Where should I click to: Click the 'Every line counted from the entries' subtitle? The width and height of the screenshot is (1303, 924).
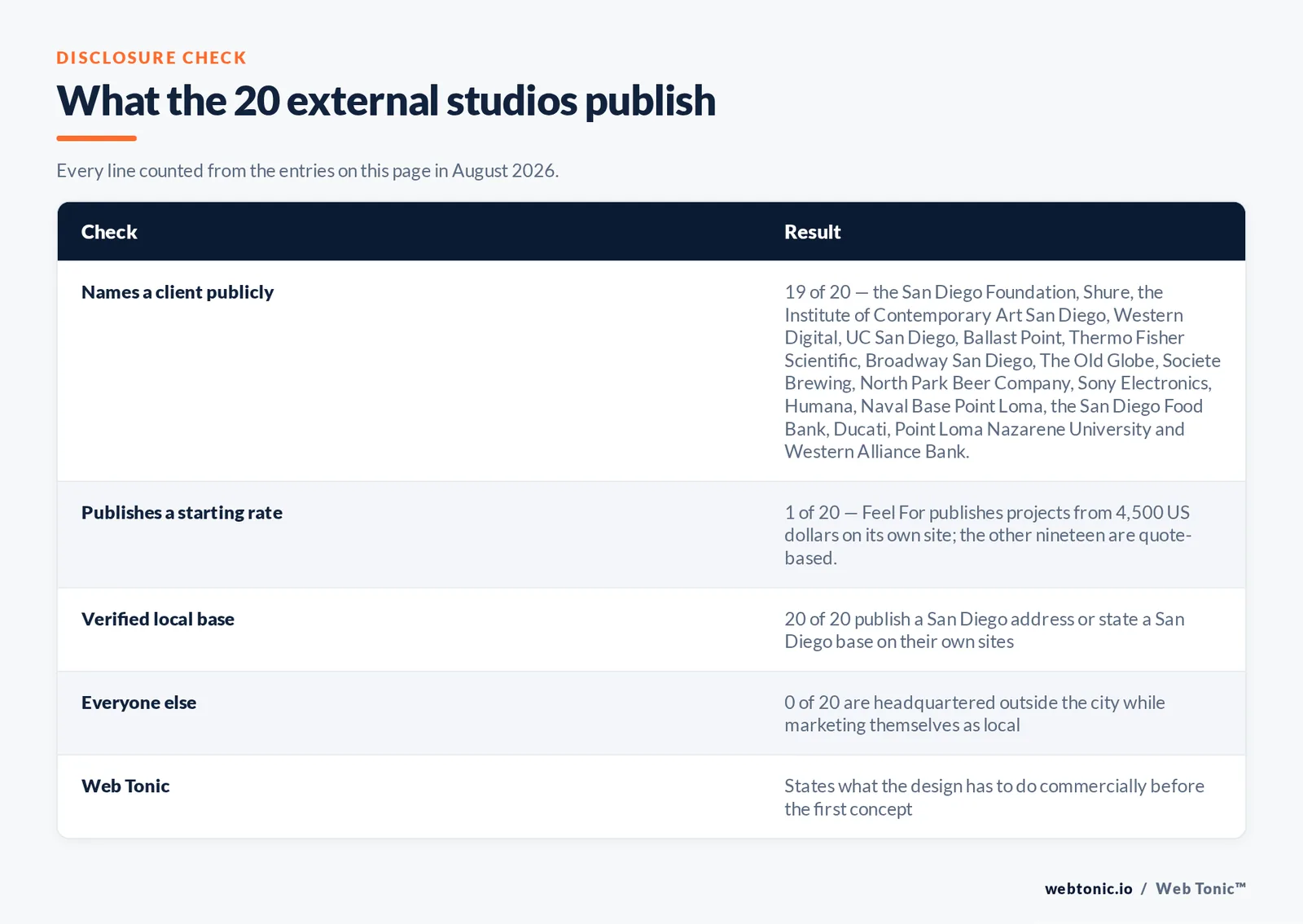coord(307,171)
